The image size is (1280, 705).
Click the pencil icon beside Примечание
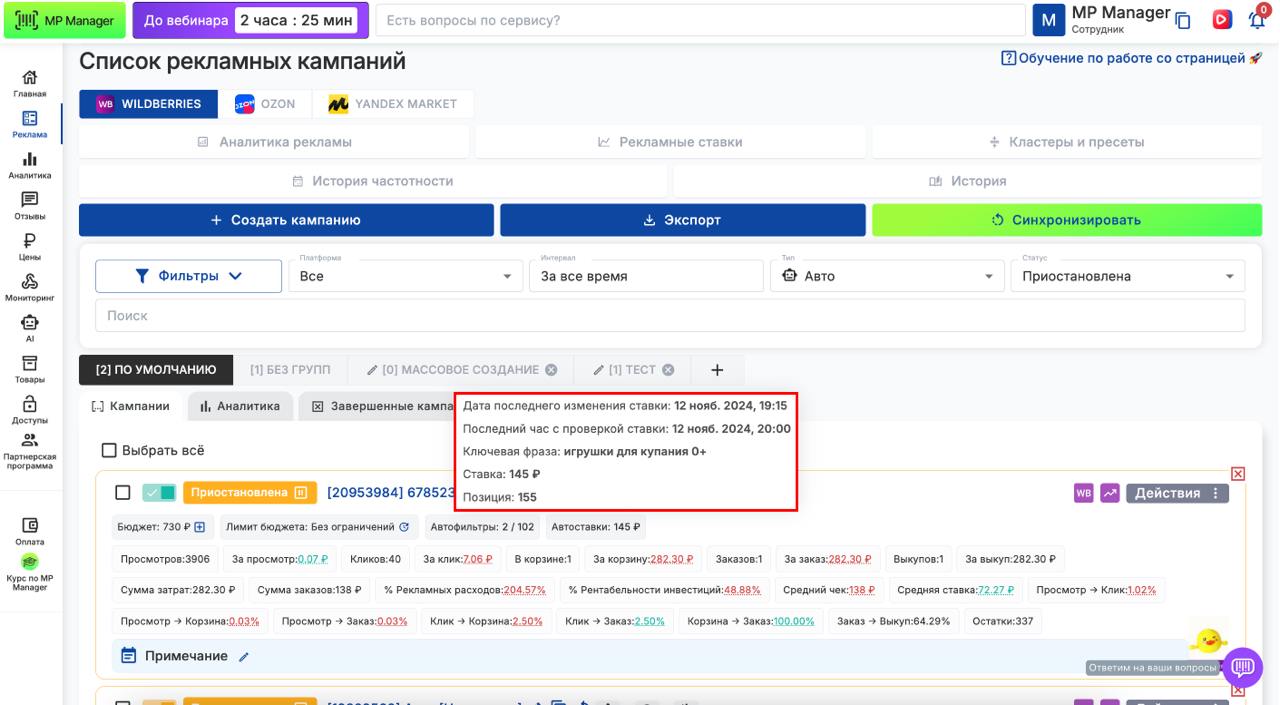[243, 657]
